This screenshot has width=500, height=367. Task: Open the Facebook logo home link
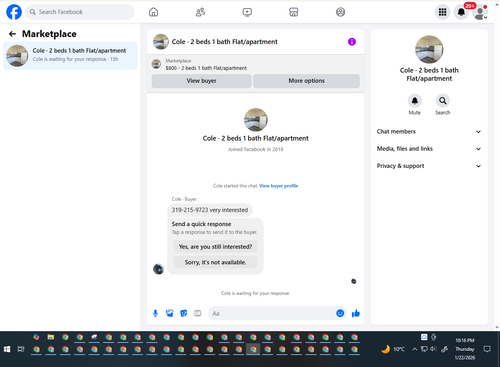[x=14, y=12]
